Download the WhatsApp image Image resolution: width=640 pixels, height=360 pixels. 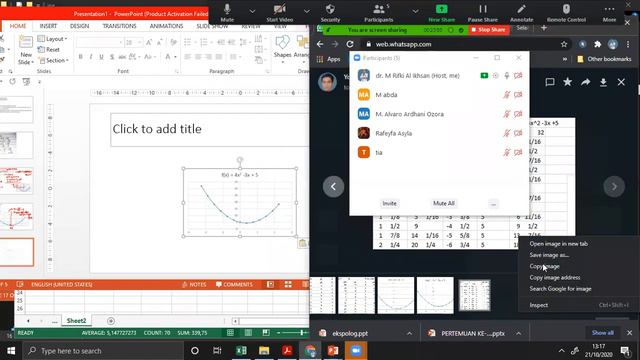click(x=603, y=82)
